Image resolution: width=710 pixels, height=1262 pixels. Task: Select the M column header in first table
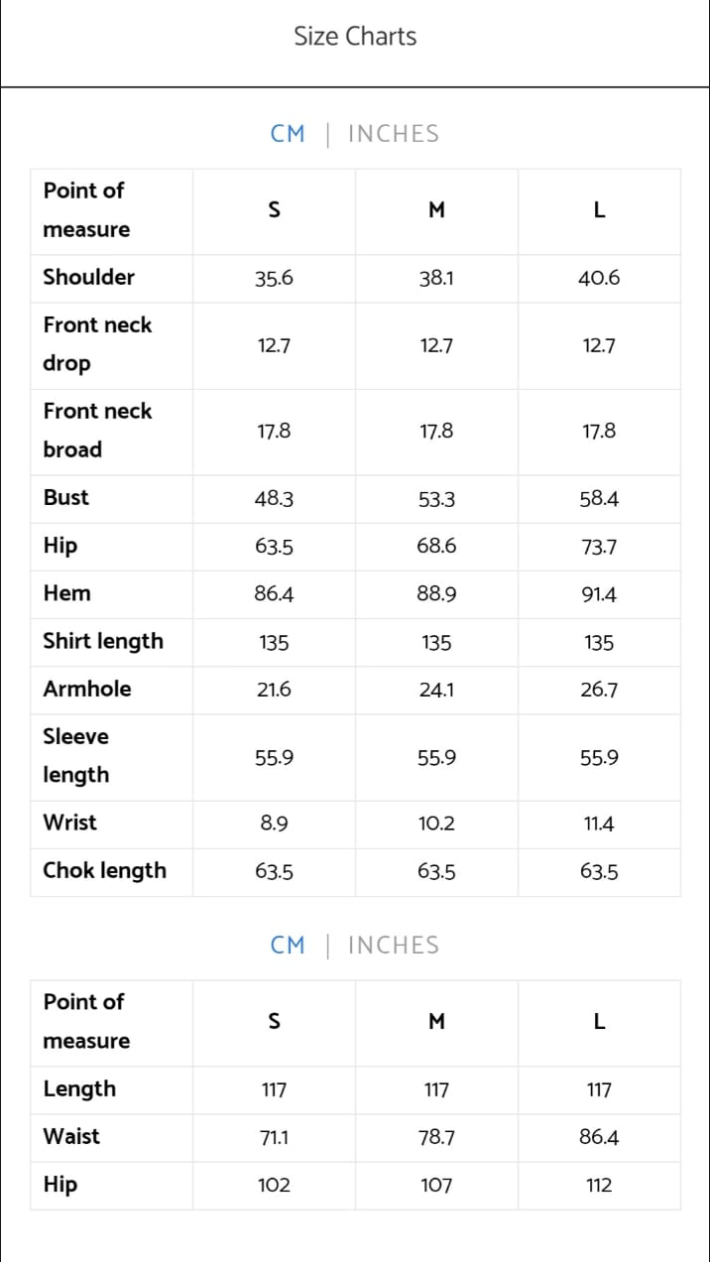436,211
